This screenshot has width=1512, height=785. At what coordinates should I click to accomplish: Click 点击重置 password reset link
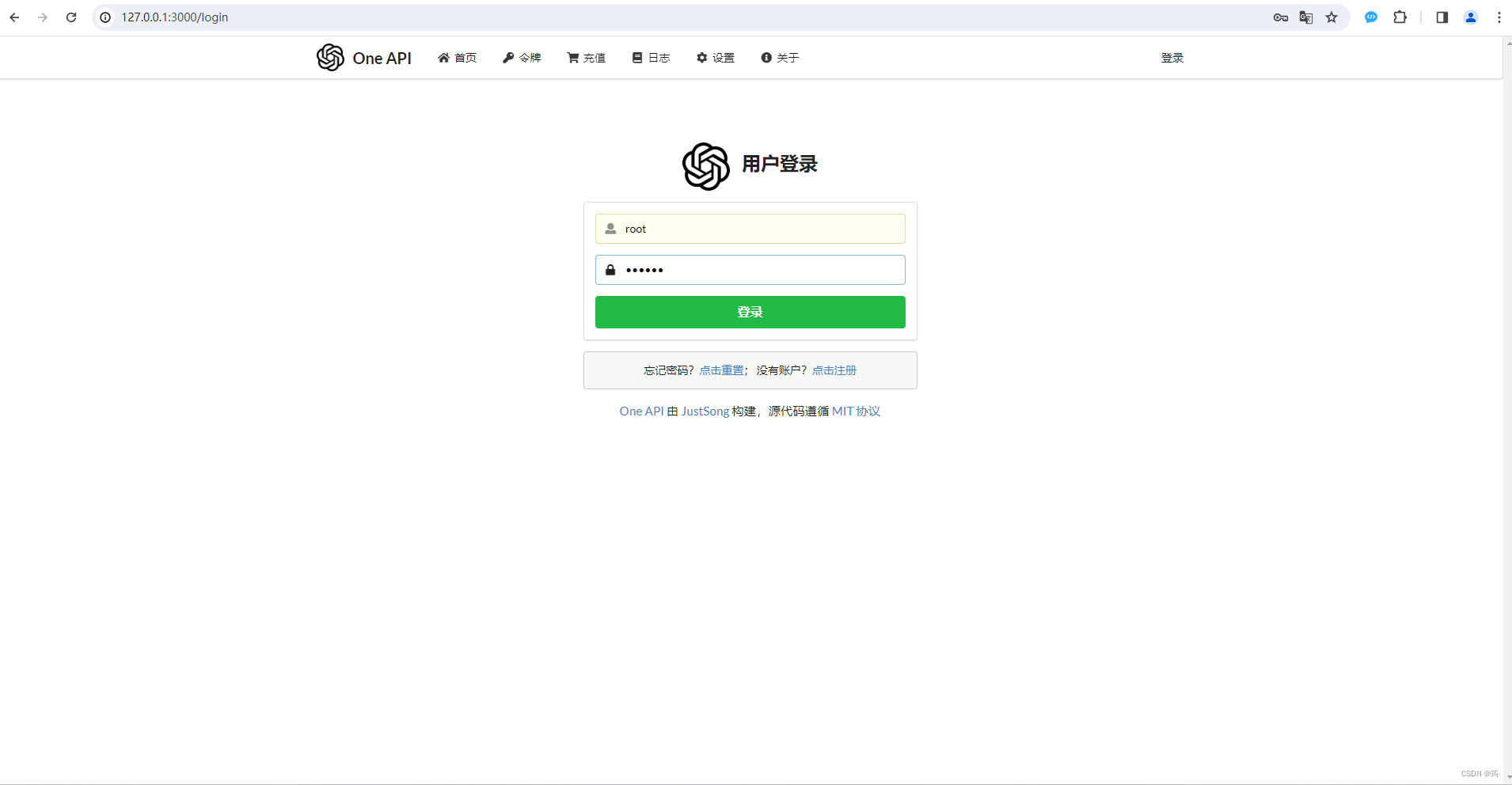(721, 370)
